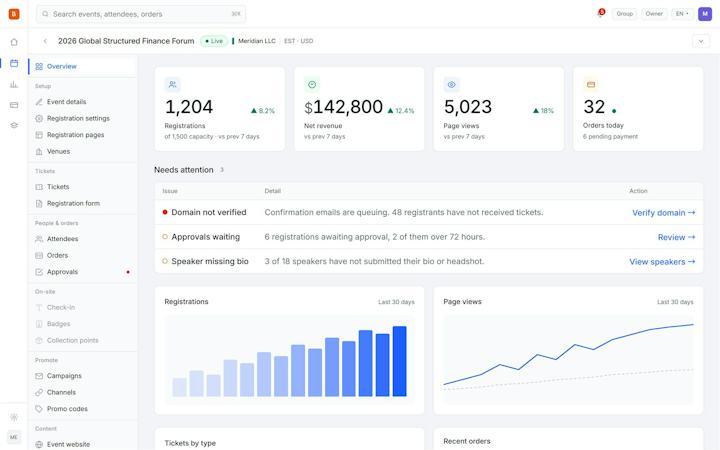The width and height of the screenshot is (720, 450).
Task: Click the home icon in left rail
Action: 14,42
